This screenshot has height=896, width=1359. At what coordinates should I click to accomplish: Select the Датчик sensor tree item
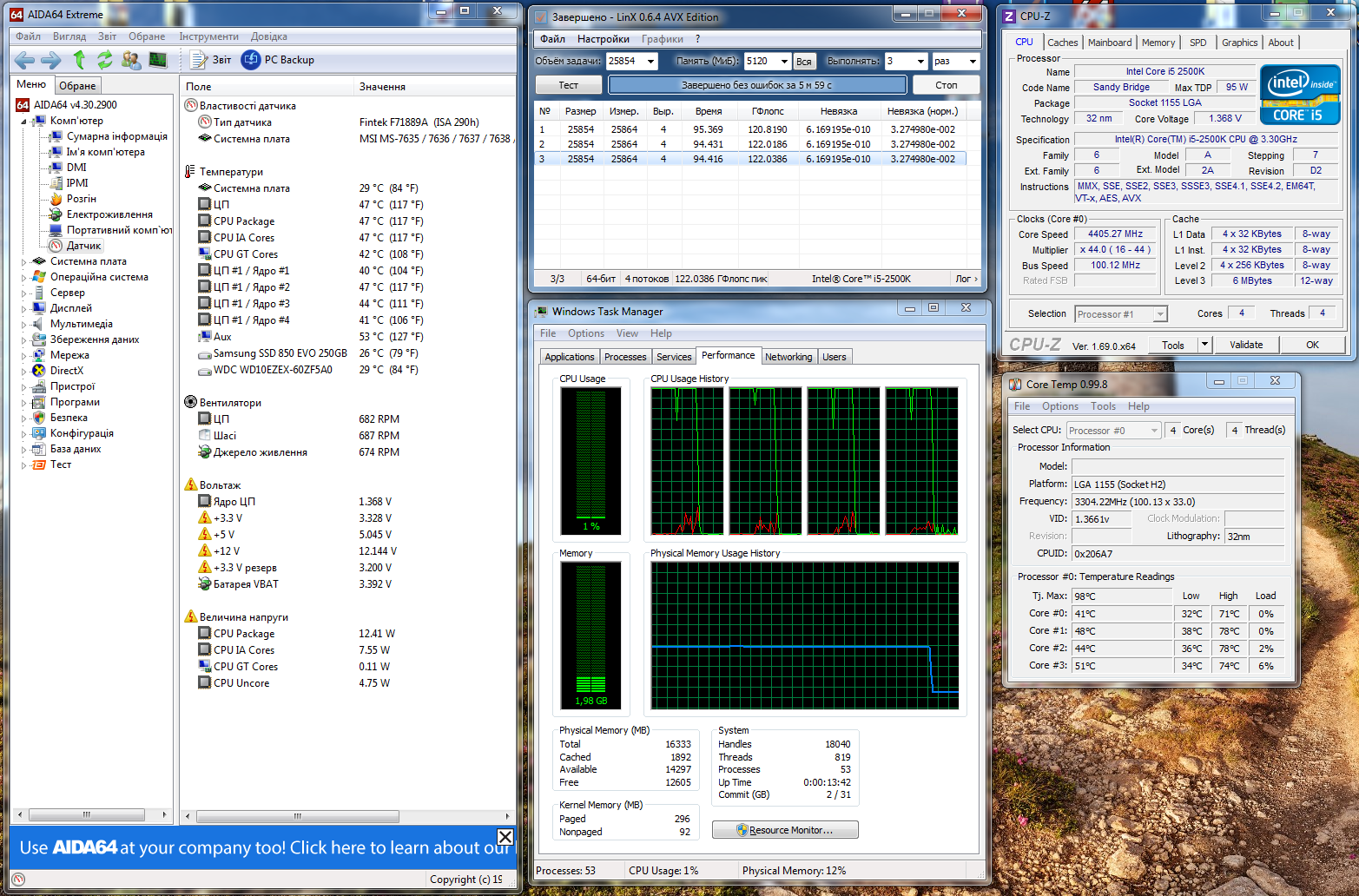(x=76, y=246)
